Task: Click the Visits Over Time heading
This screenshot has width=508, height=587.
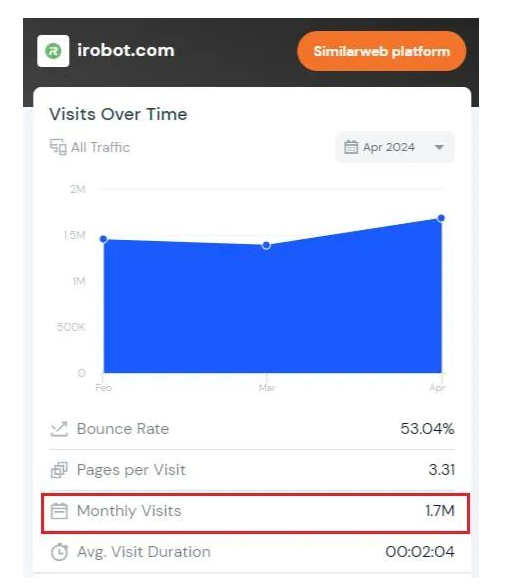Action: click(118, 114)
